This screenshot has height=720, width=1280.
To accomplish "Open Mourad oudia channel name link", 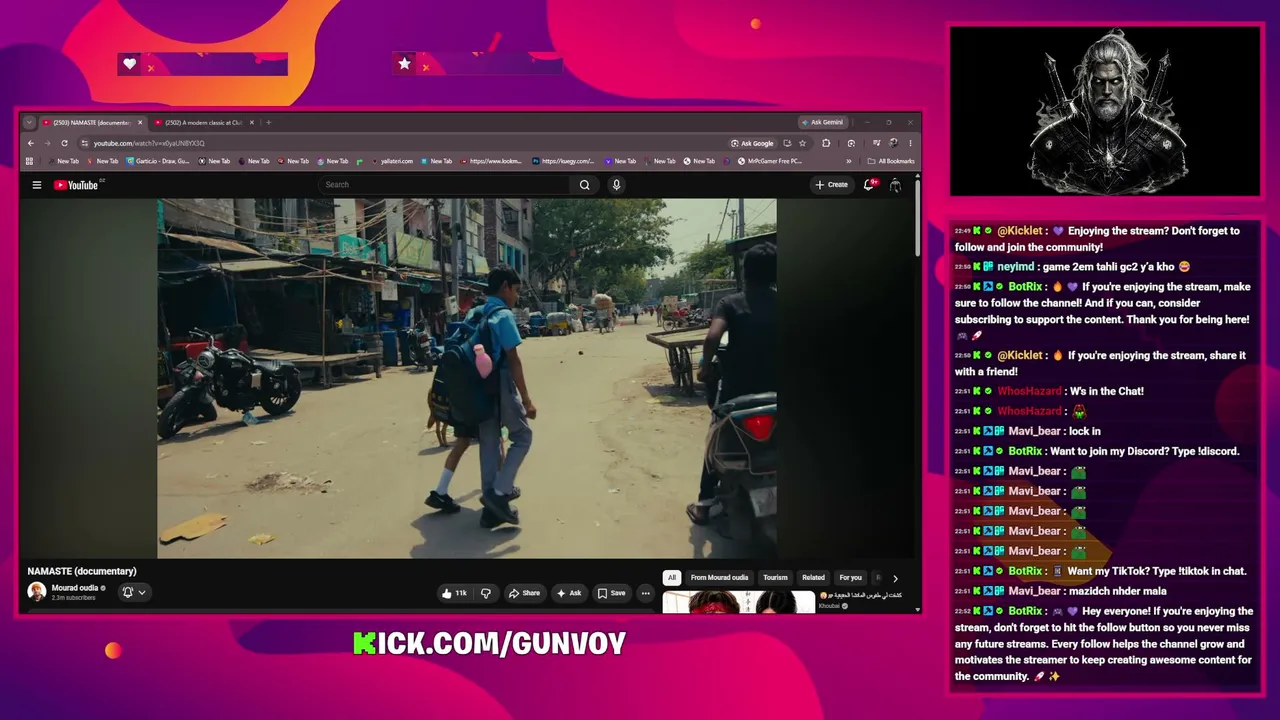I will 75,588.
